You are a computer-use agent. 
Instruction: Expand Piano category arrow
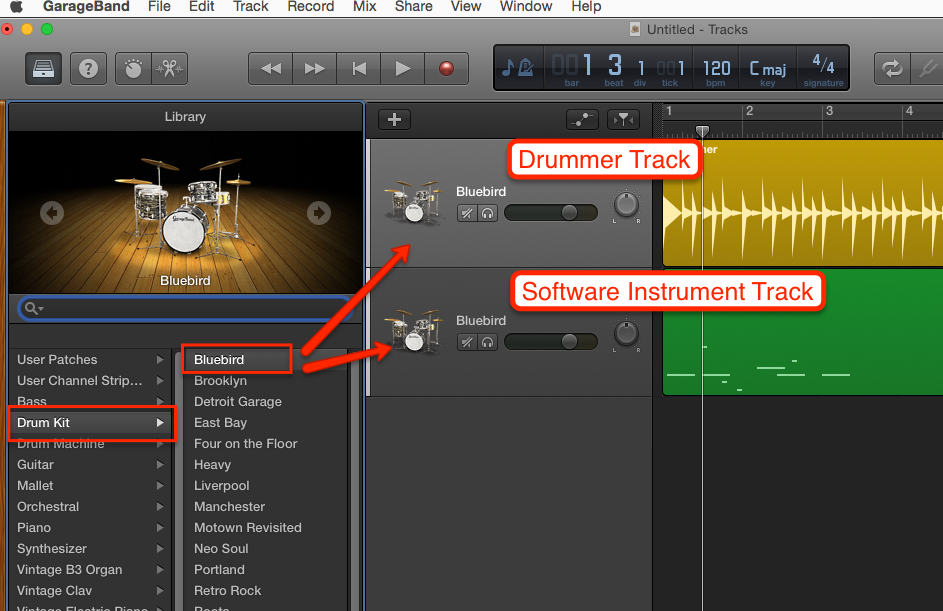click(x=160, y=528)
